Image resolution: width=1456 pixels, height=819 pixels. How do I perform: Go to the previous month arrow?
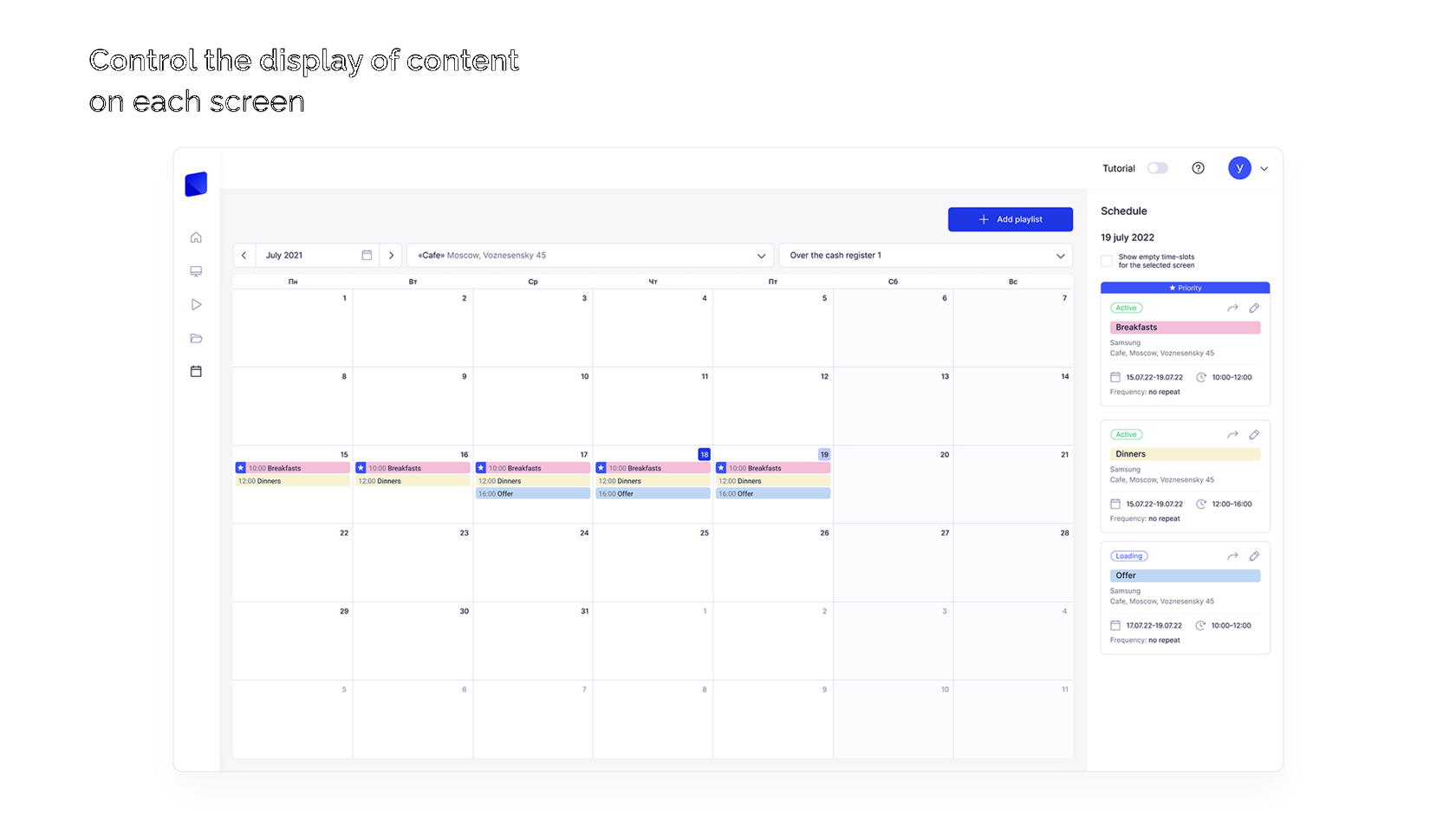tap(244, 256)
